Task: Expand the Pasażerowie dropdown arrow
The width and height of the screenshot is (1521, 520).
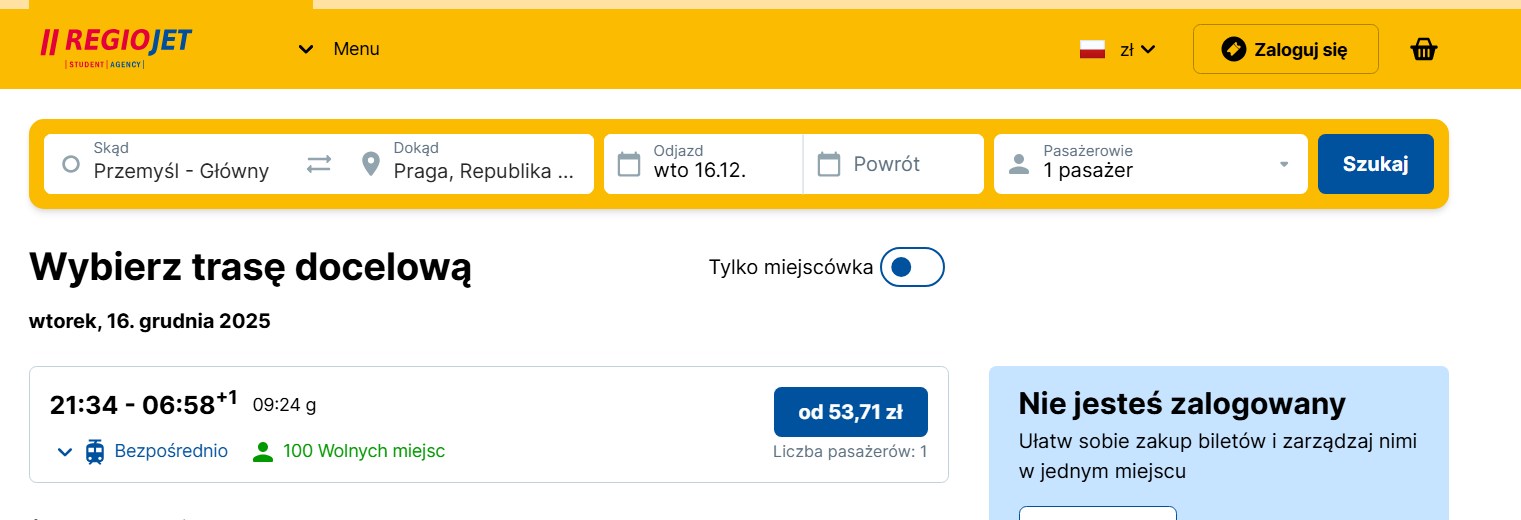Action: (x=1285, y=165)
